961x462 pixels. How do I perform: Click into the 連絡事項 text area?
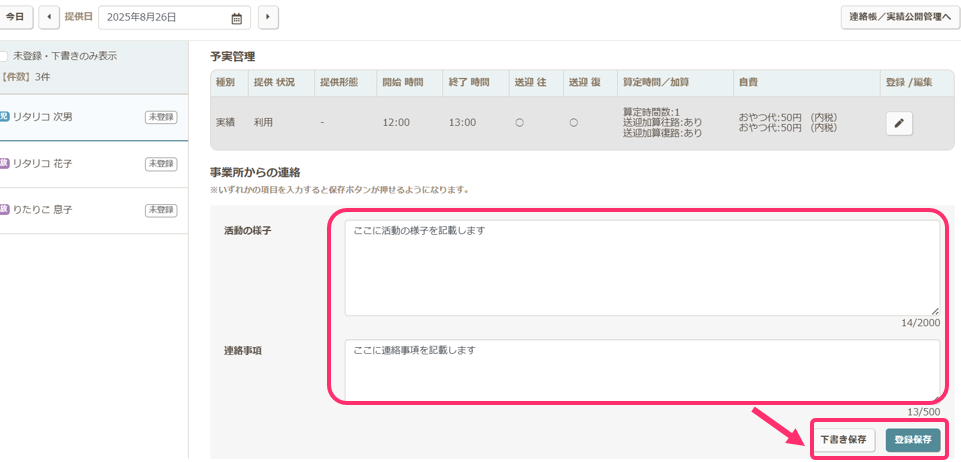(641, 368)
